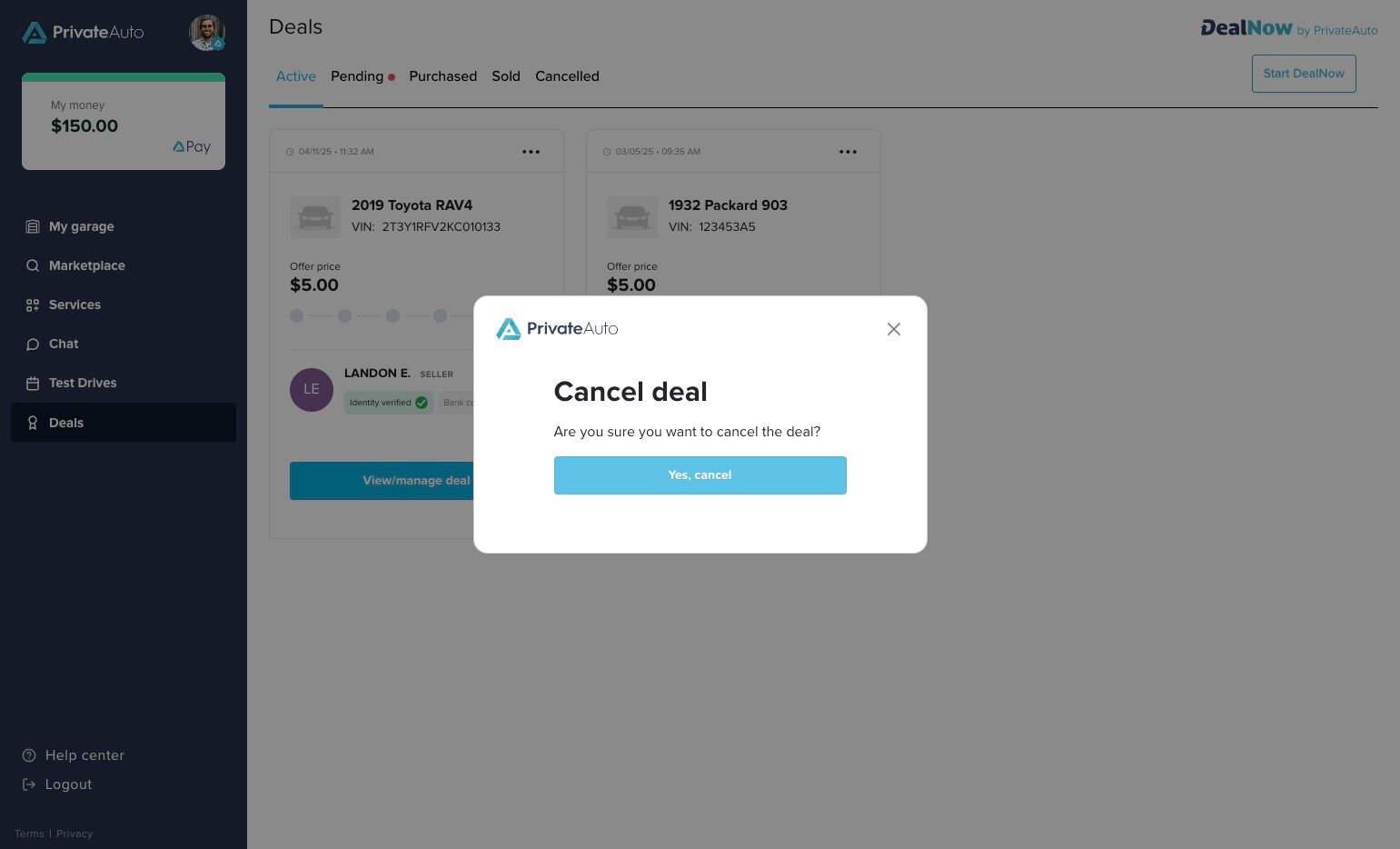This screenshot has height=849, width=1400.
Task: Confirm with Yes, cancel button
Action: click(x=700, y=475)
